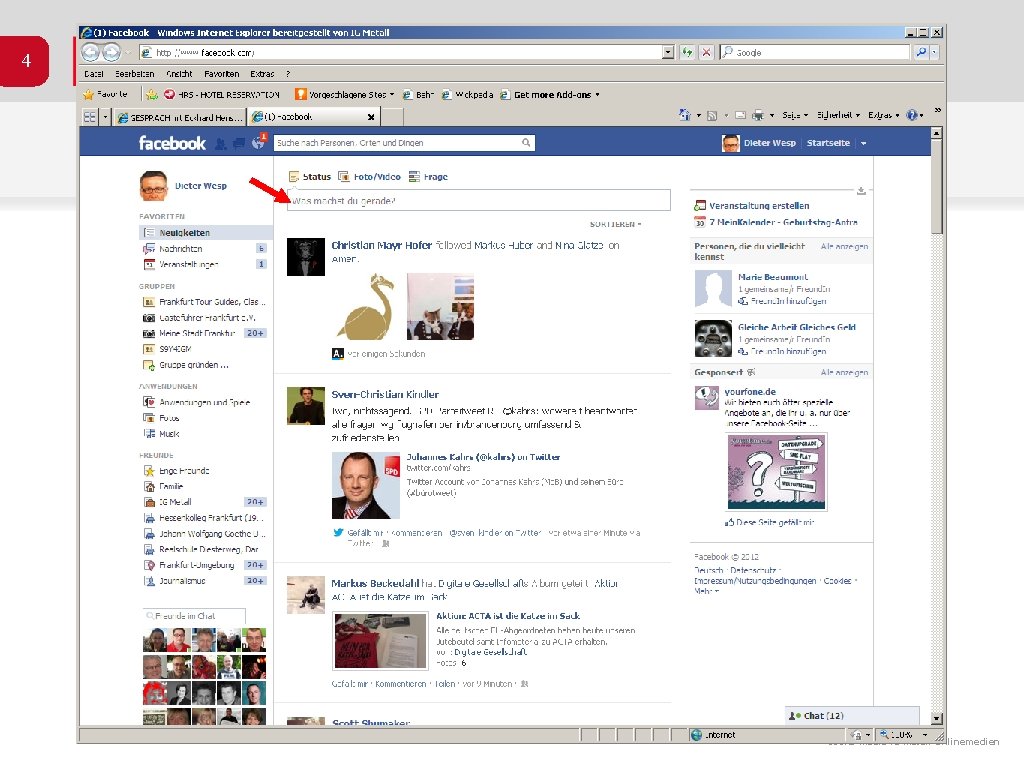1024x768 pixels.
Task: Click the Google search magnifier button
Action: tap(921, 52)
